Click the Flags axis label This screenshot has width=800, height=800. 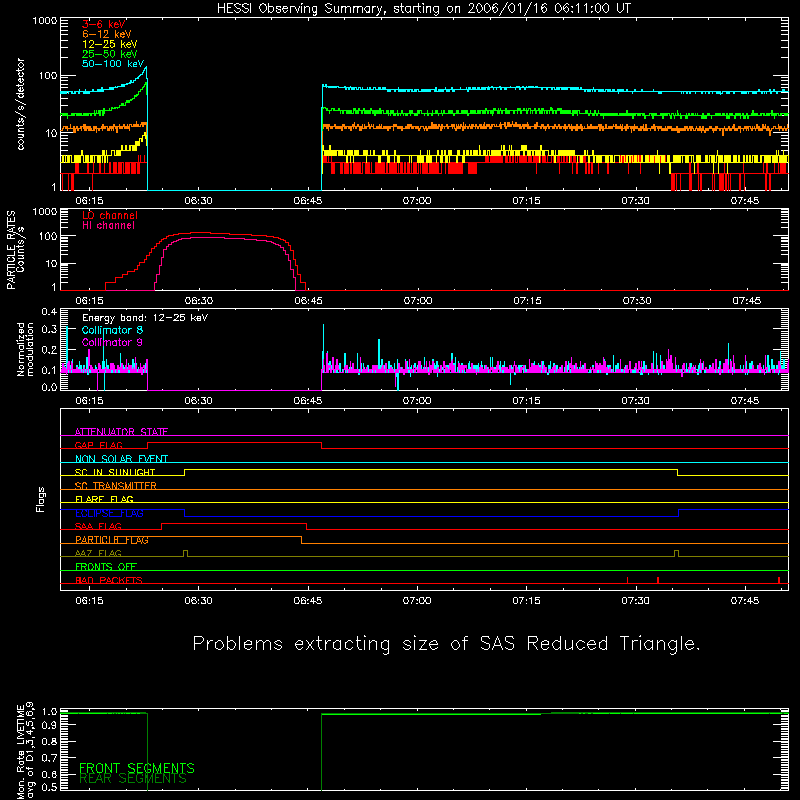(x=41, y=499)
